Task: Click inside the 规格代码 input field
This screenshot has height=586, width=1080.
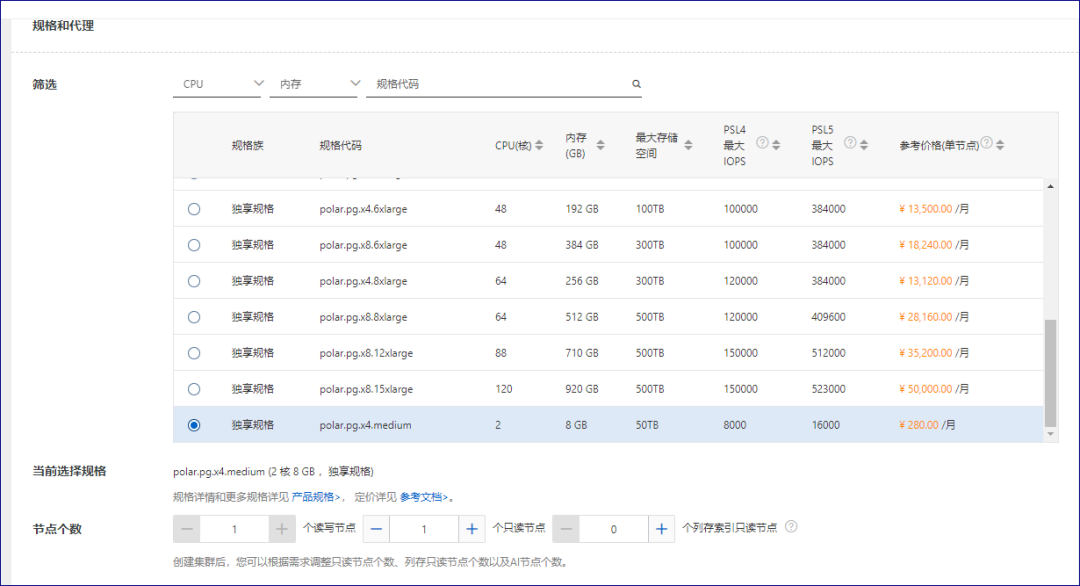Action: 480,85
